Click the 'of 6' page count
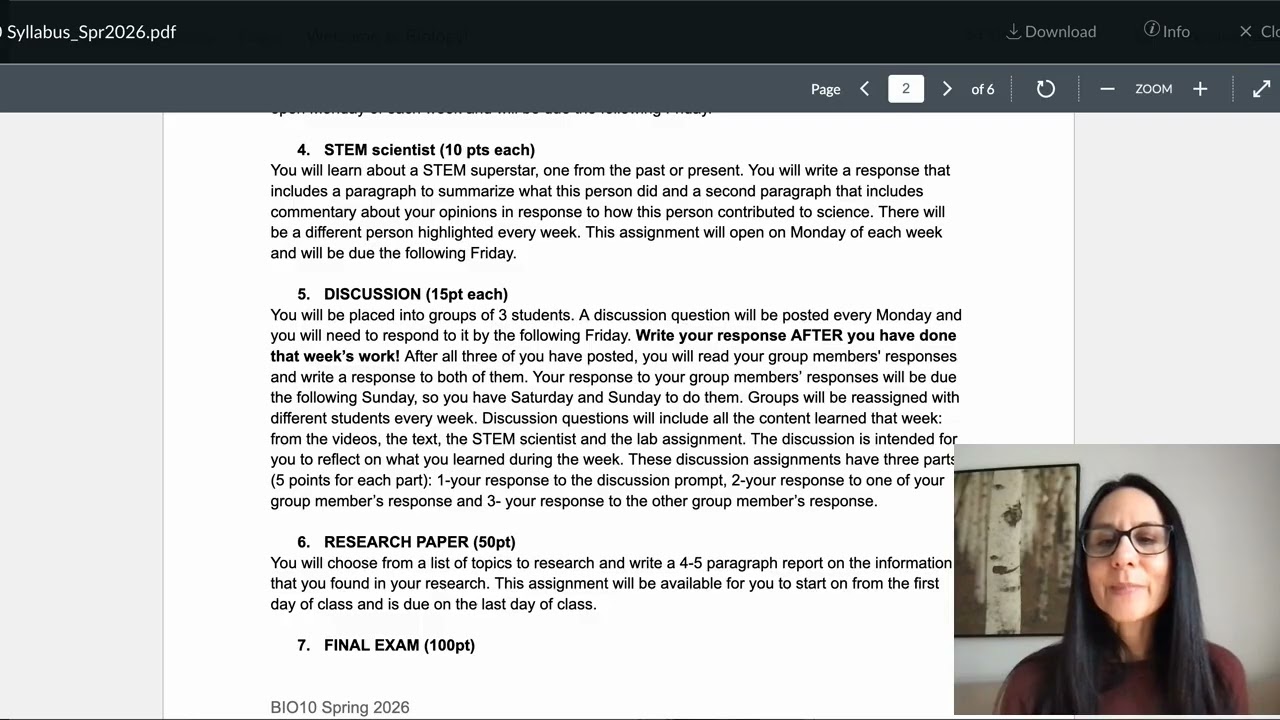Viewport: 1280px width, 720px height. pyautogui.click(x=983, y=89)
